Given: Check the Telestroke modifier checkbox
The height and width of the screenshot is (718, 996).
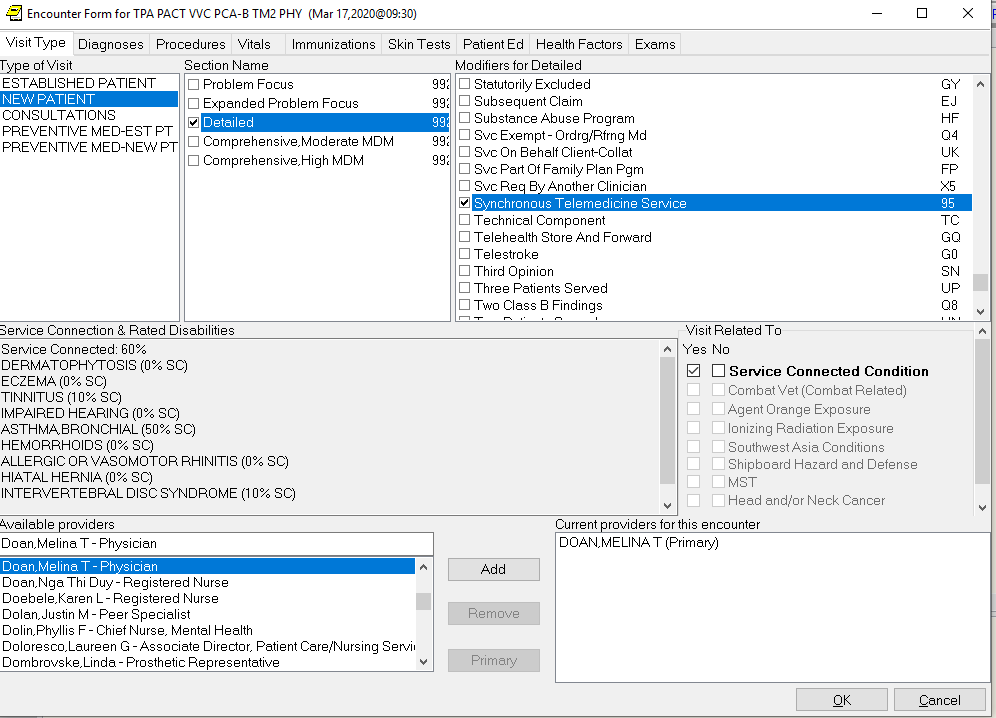Looking at the screenshot, I should tap(465, 255).
